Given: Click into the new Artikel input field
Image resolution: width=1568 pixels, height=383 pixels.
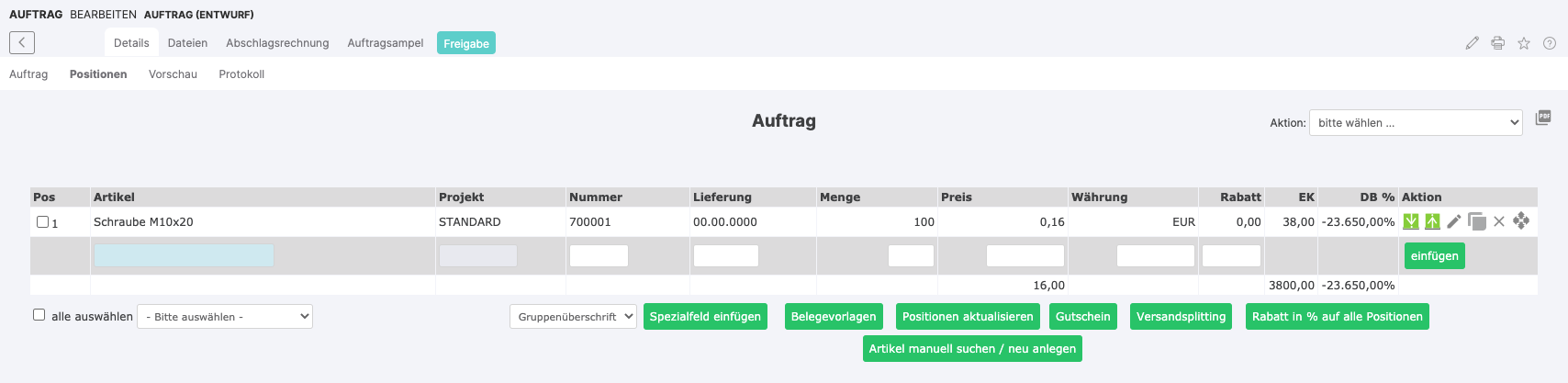Looking at the screenshot, I should pos(184,256).
